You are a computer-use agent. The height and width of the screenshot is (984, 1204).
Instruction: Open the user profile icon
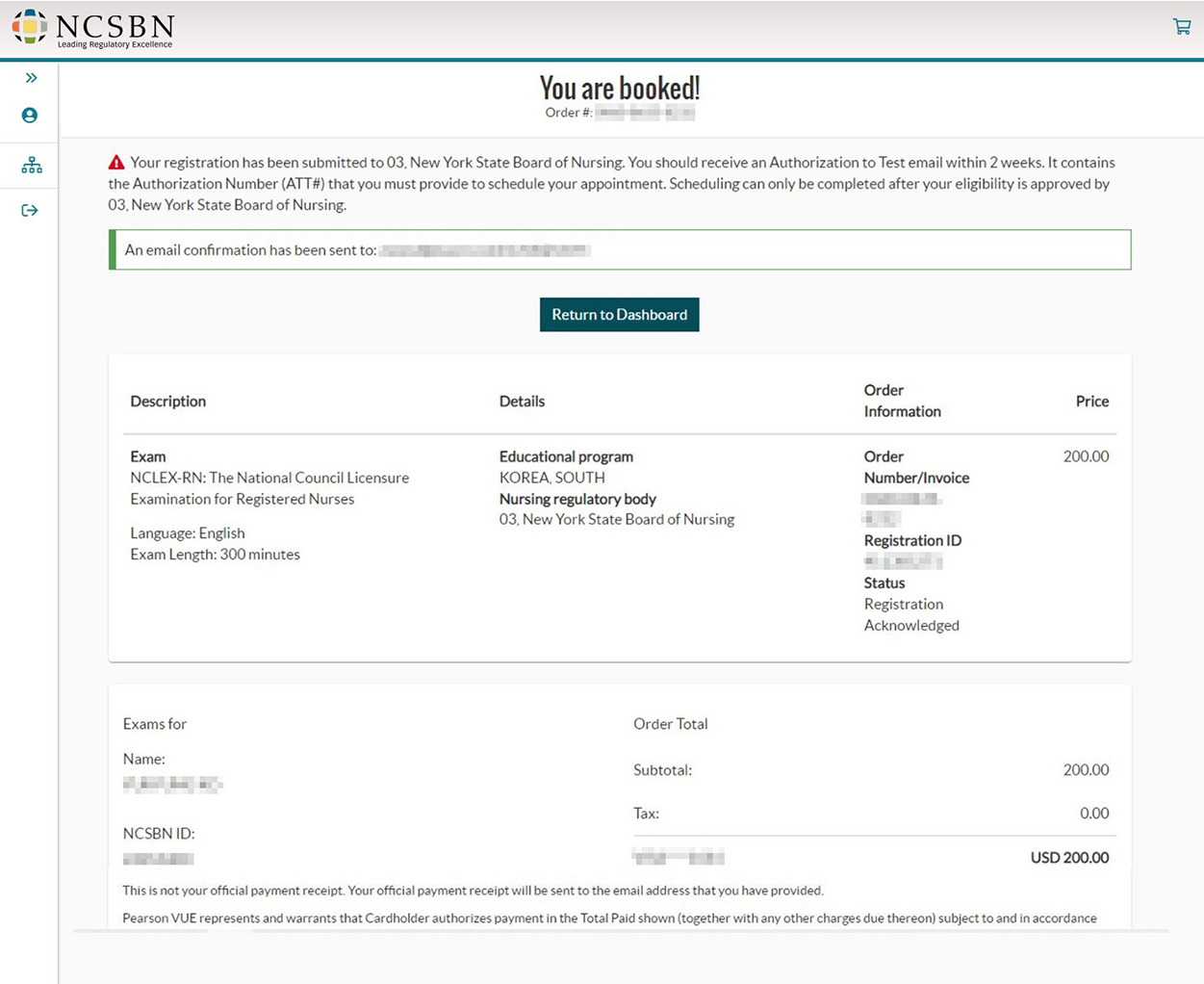point(30,116)
